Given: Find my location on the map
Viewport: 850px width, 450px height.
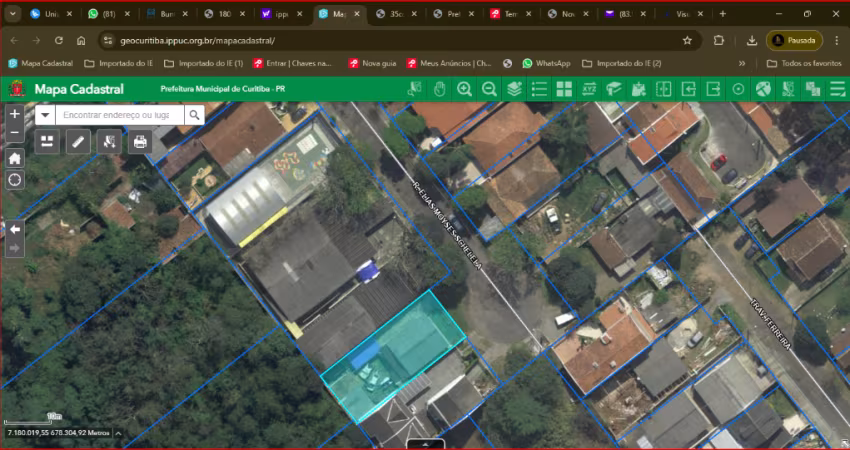Looking at the screenshot, I should click(15, 179).
